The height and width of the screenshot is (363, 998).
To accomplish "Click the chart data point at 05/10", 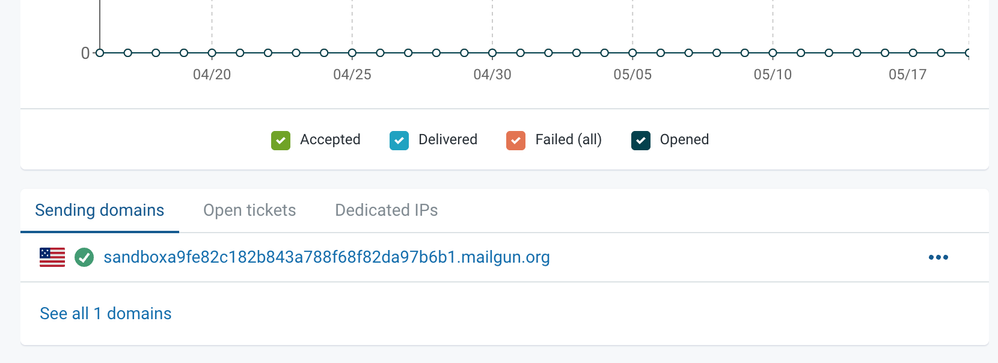I will (773, 53).
